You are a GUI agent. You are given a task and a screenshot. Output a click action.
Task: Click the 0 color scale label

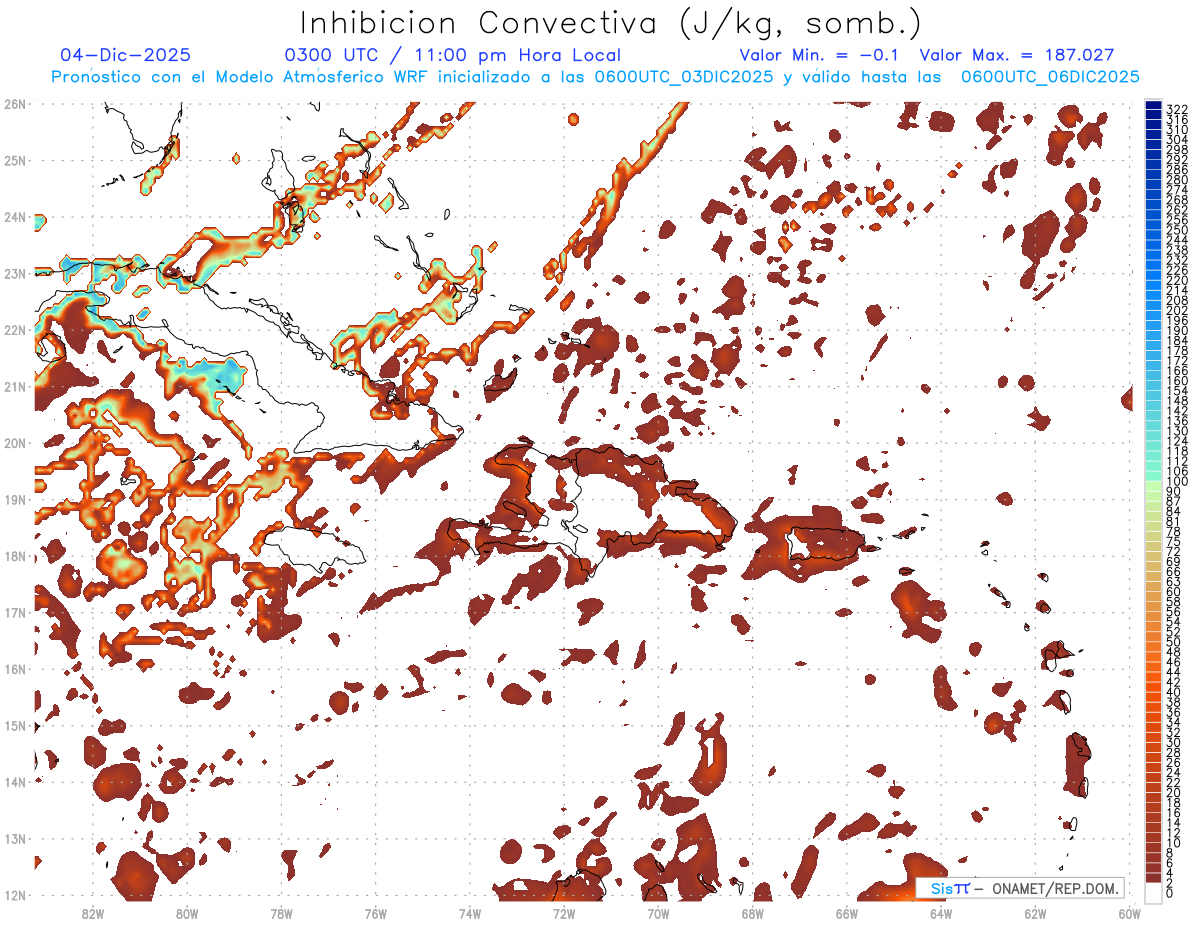[x=1170, y=893]
